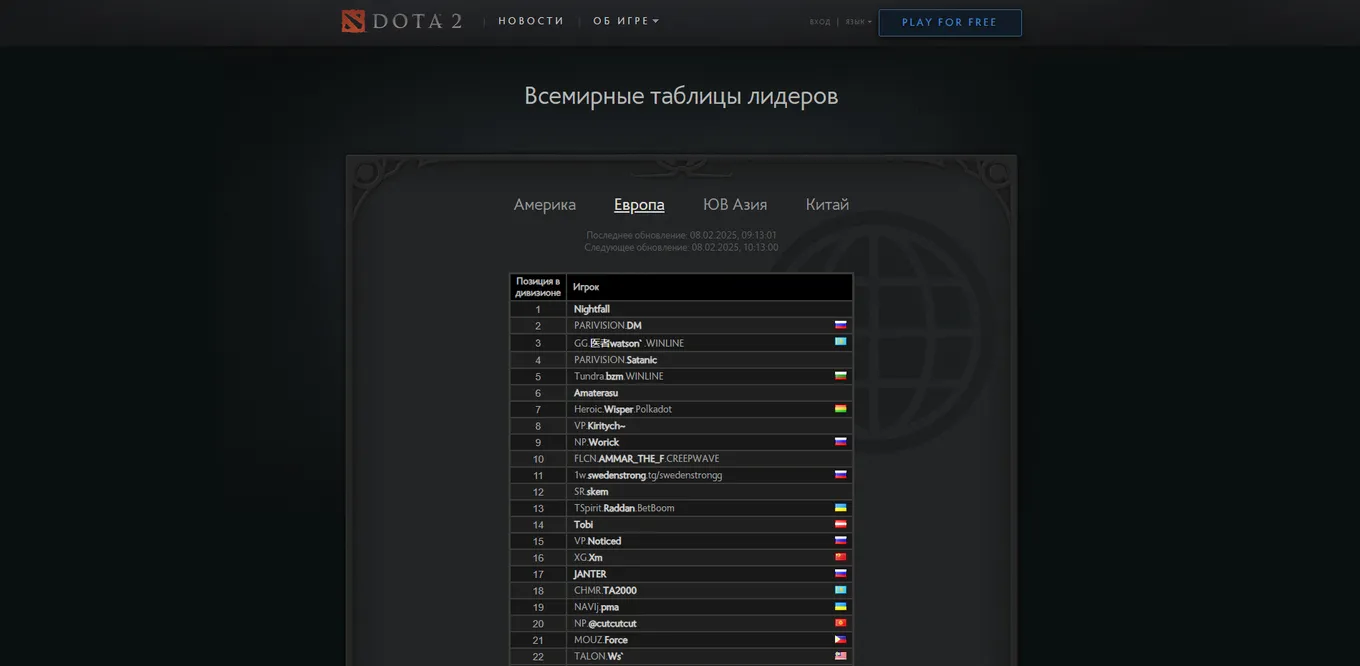Viewport: 1360px width, 666px height.
Task: Click player name PARIVISION.Satanic
Action: 615,360
